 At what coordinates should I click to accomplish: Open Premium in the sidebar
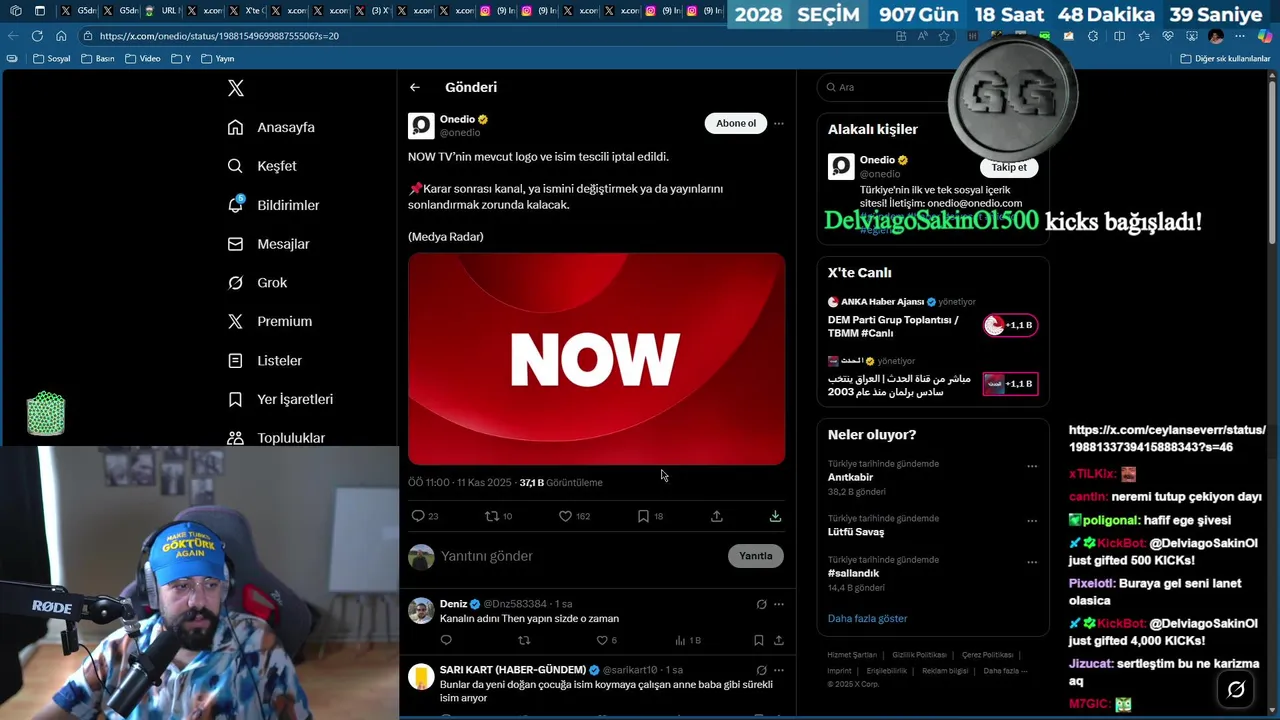point(269,321)
